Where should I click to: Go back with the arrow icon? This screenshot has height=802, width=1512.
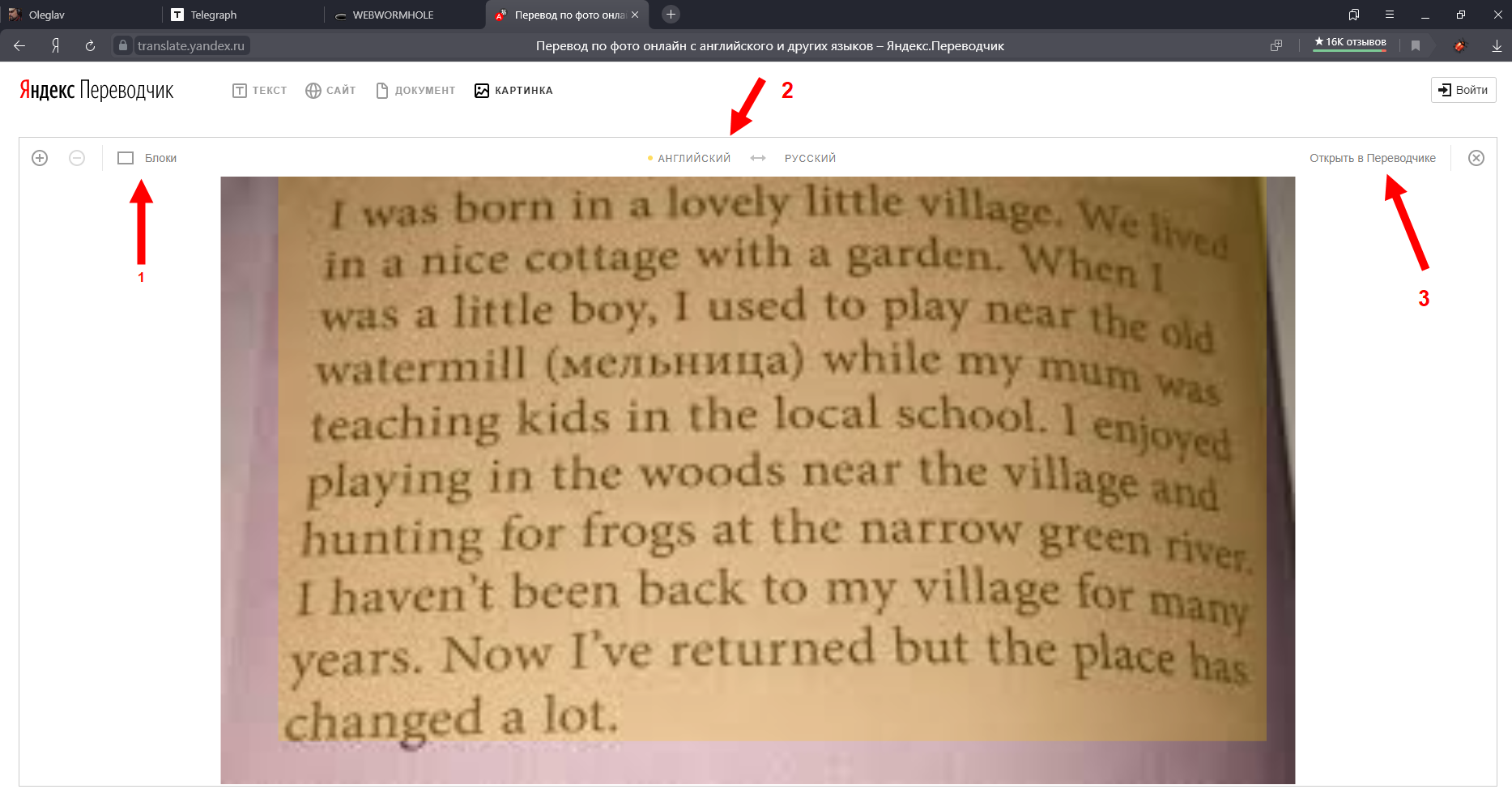click(19, 46)
